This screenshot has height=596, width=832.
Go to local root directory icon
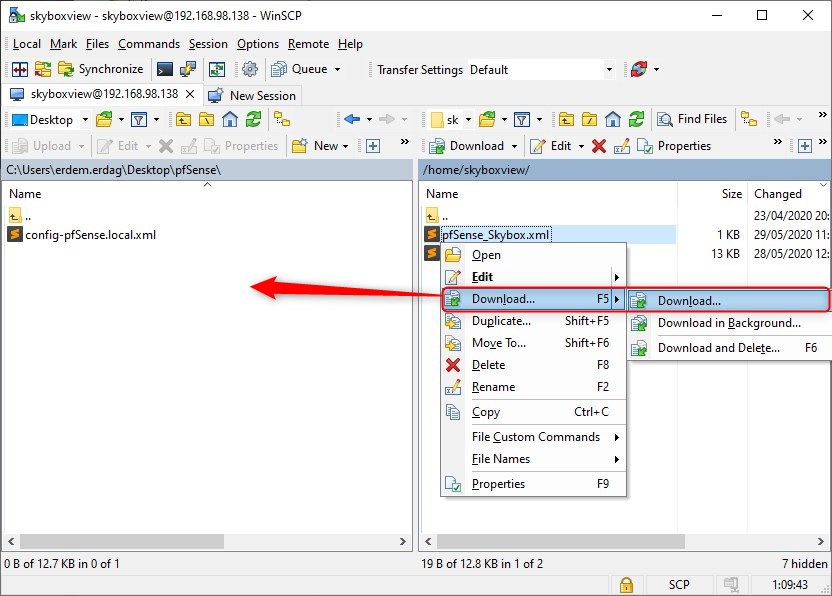(x=206, y=119)
